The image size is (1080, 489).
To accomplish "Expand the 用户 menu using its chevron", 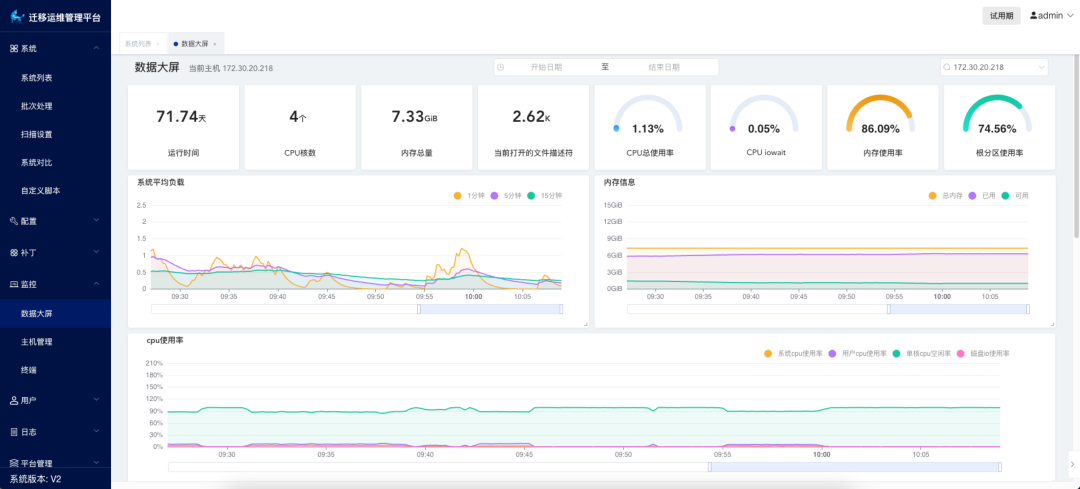I will click(96, 399).
